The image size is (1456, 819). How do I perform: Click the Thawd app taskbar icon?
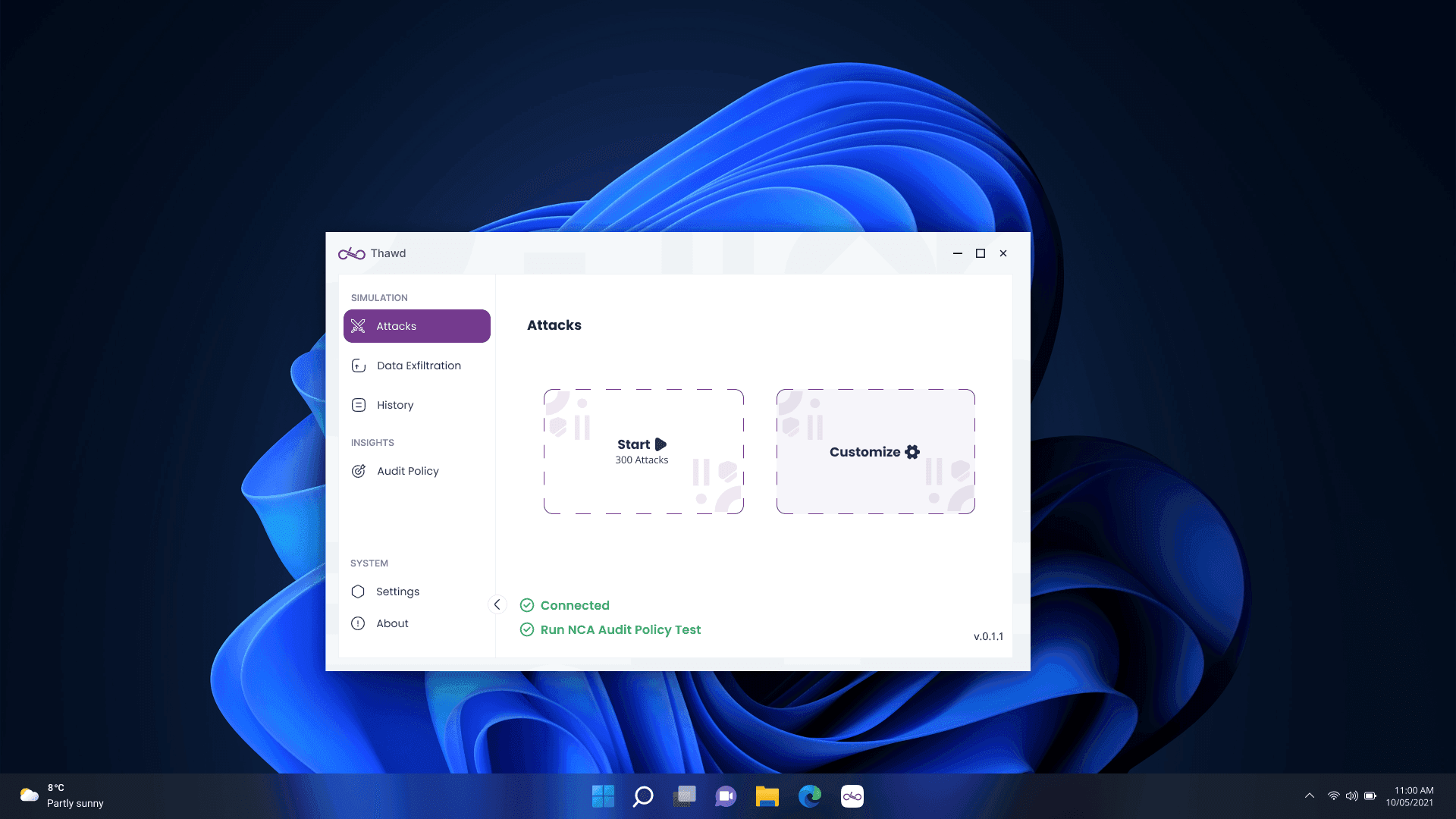pos(852,796)
